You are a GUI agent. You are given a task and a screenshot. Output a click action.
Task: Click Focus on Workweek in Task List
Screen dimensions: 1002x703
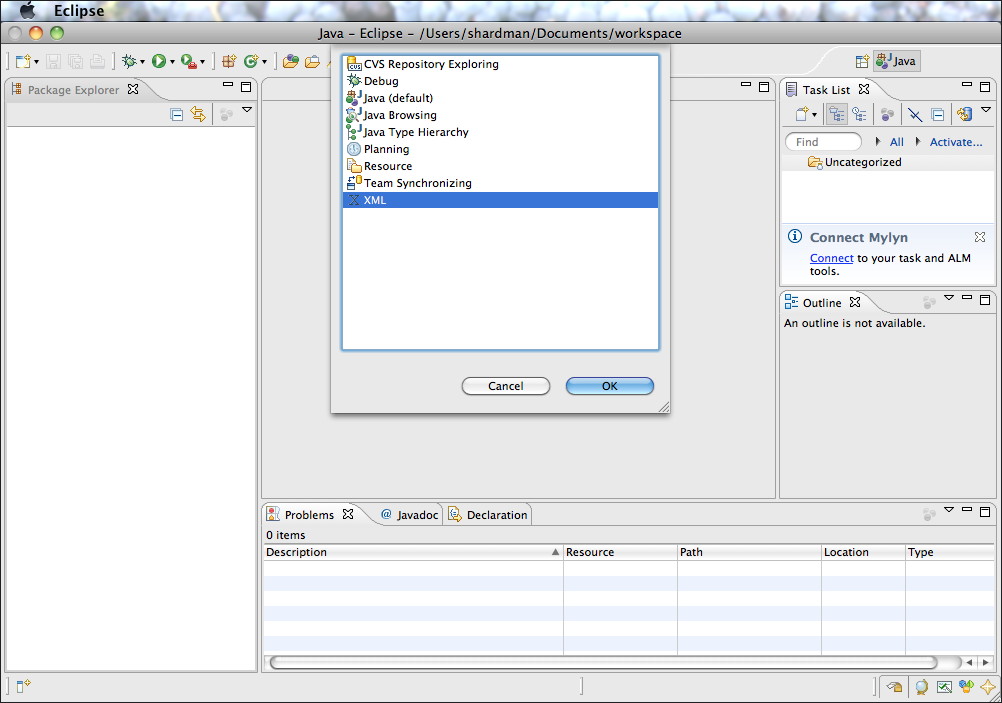[x=887, y=114]
